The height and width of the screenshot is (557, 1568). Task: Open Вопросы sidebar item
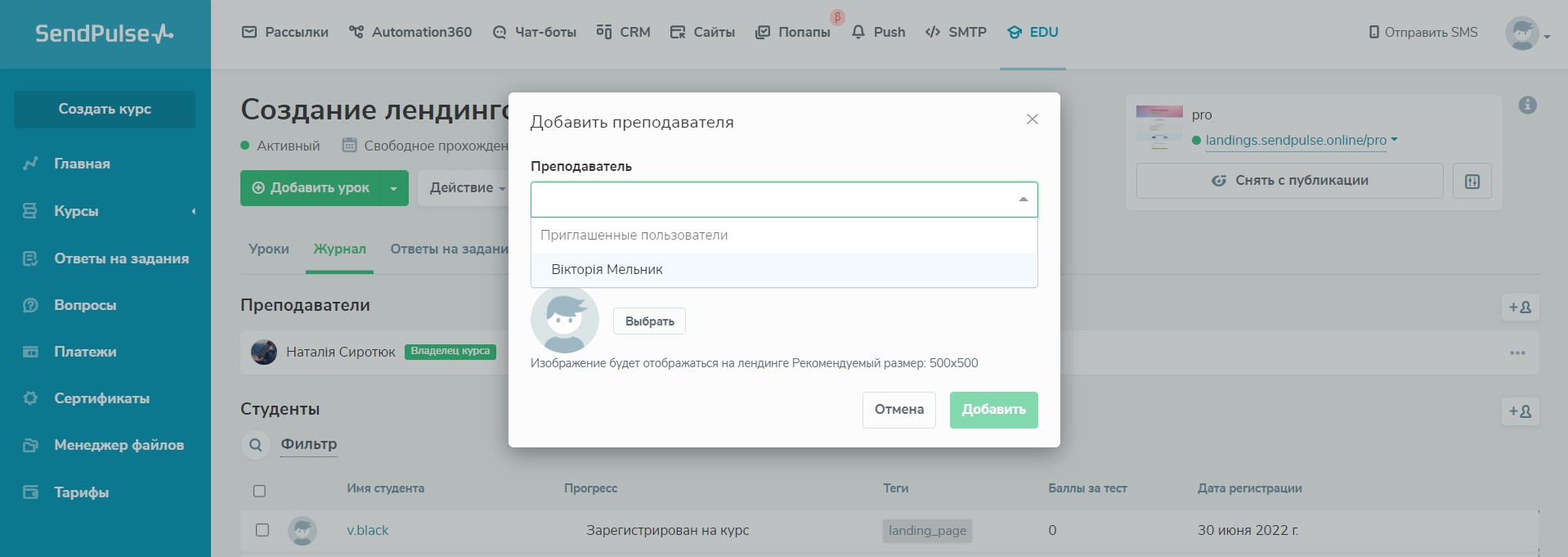point(85,305)
